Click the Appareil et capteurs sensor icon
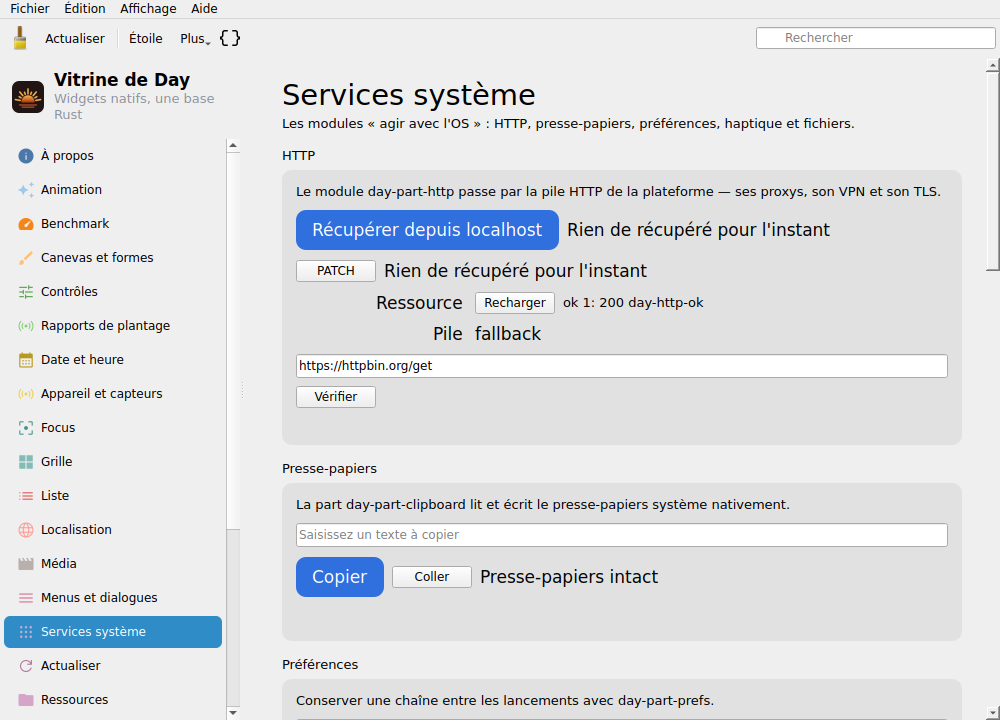1000x720 pixels. (26, 393)
